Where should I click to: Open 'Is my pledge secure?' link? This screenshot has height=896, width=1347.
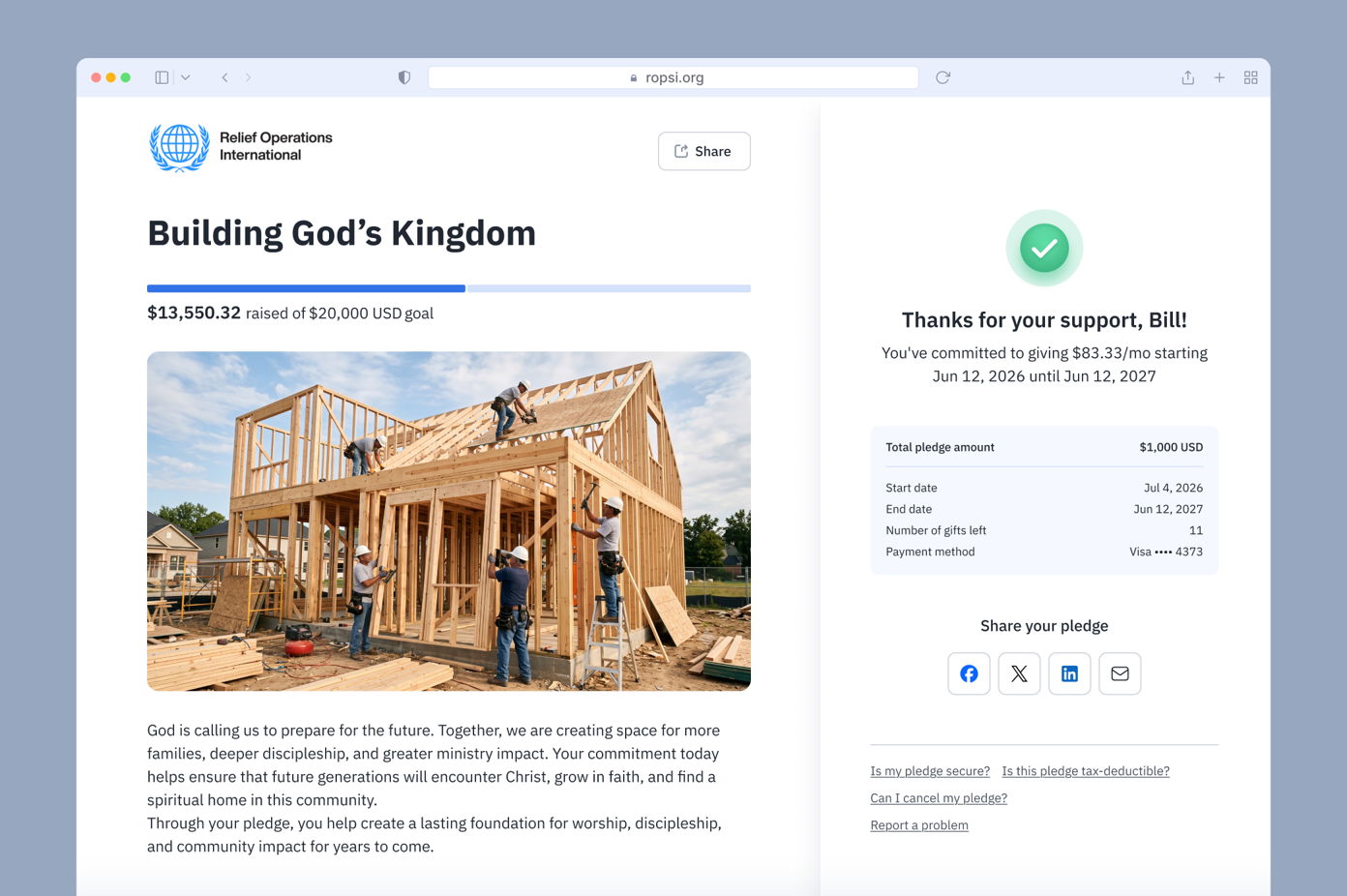[x=930, y=771]
